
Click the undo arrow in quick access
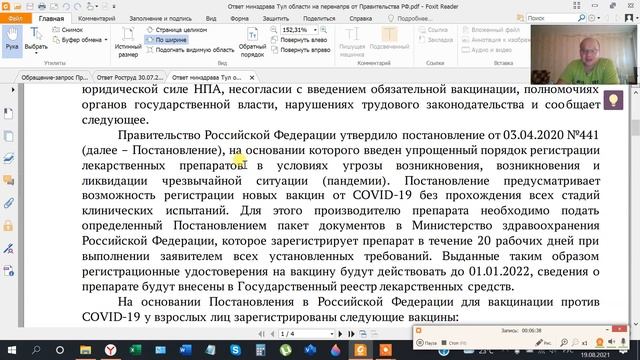coord(66,6)
